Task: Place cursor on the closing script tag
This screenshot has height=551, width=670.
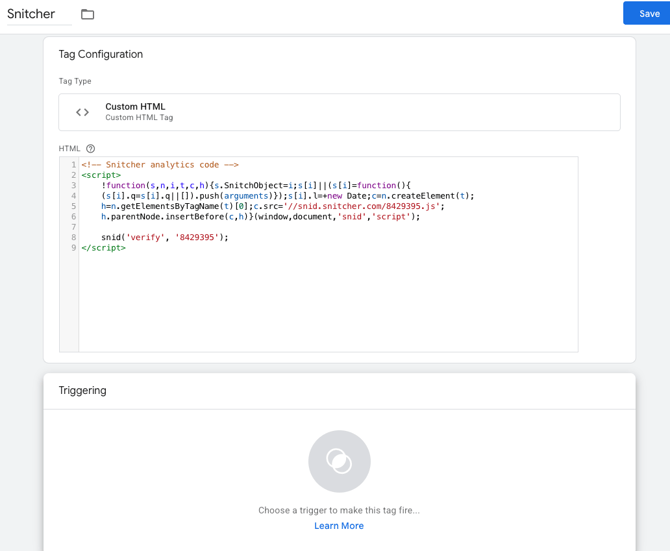Action: point(103,248)
